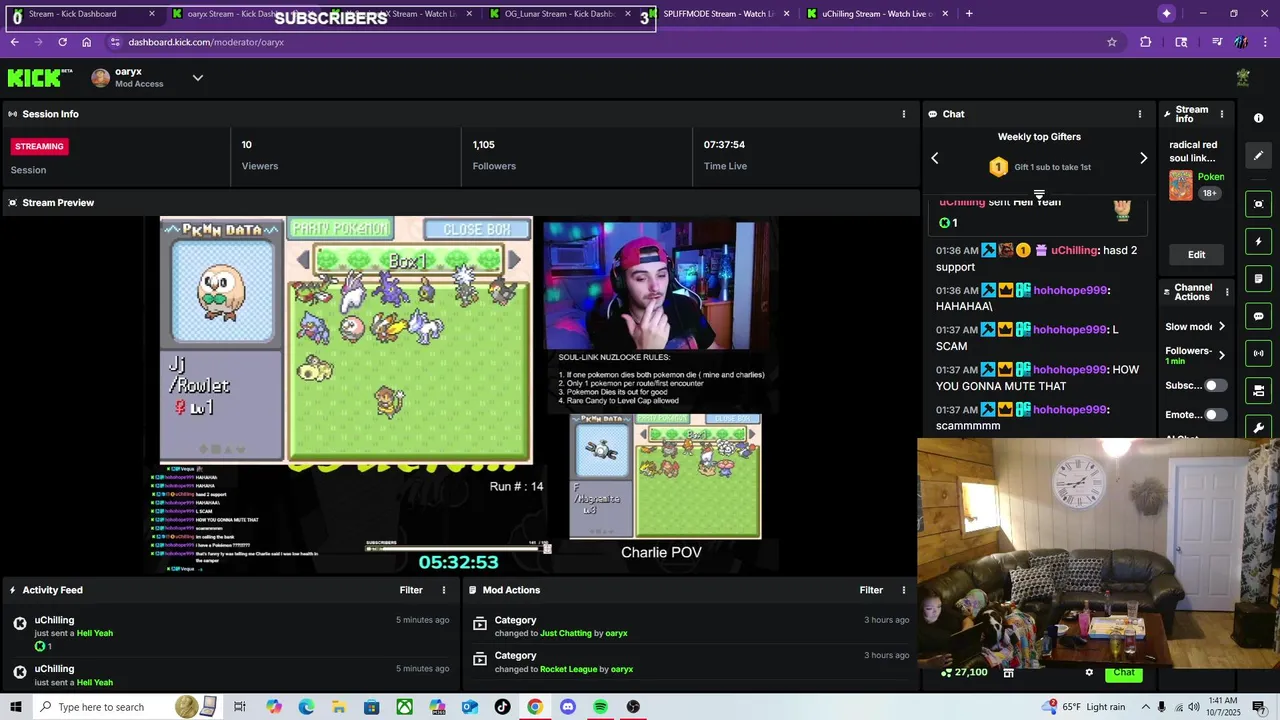Click the Kick logo
This screenshot has height=720, width=1280.
click(40, 78)
